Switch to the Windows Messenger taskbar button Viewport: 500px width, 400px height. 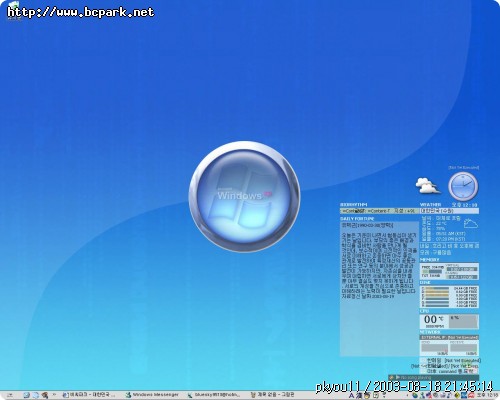(x=152, y=395)
